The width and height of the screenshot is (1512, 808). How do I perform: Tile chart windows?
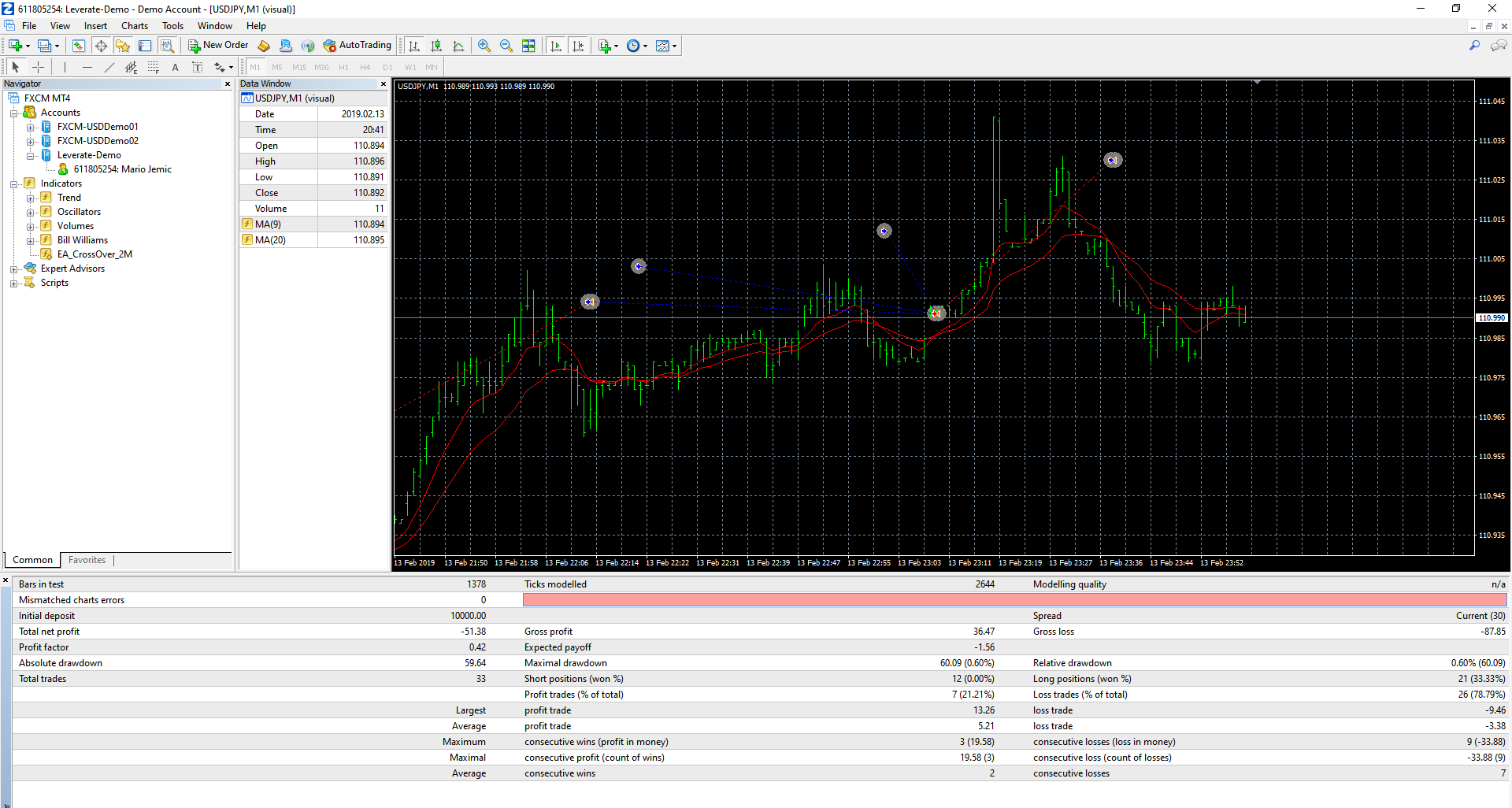click(528, 46)
